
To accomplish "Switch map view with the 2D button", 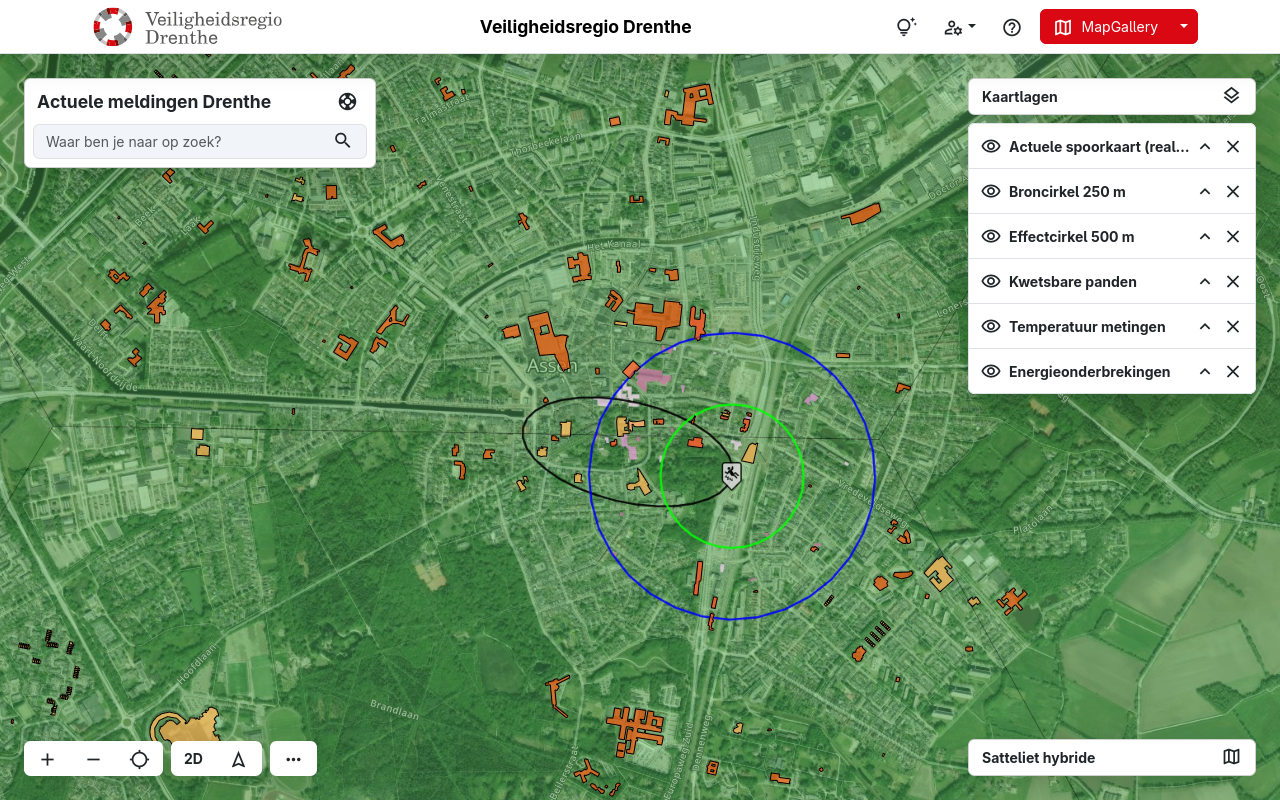I will point(194,759).
